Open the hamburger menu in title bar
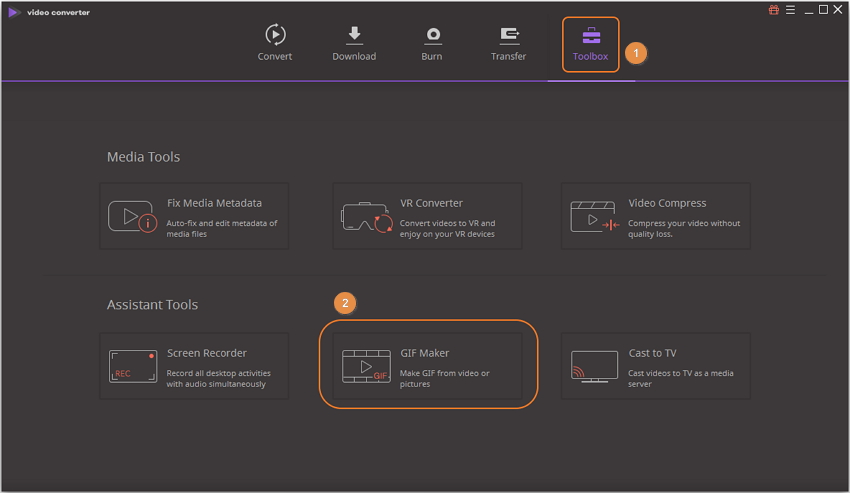This screenshot has height=493, width=850. click(790, 10)
